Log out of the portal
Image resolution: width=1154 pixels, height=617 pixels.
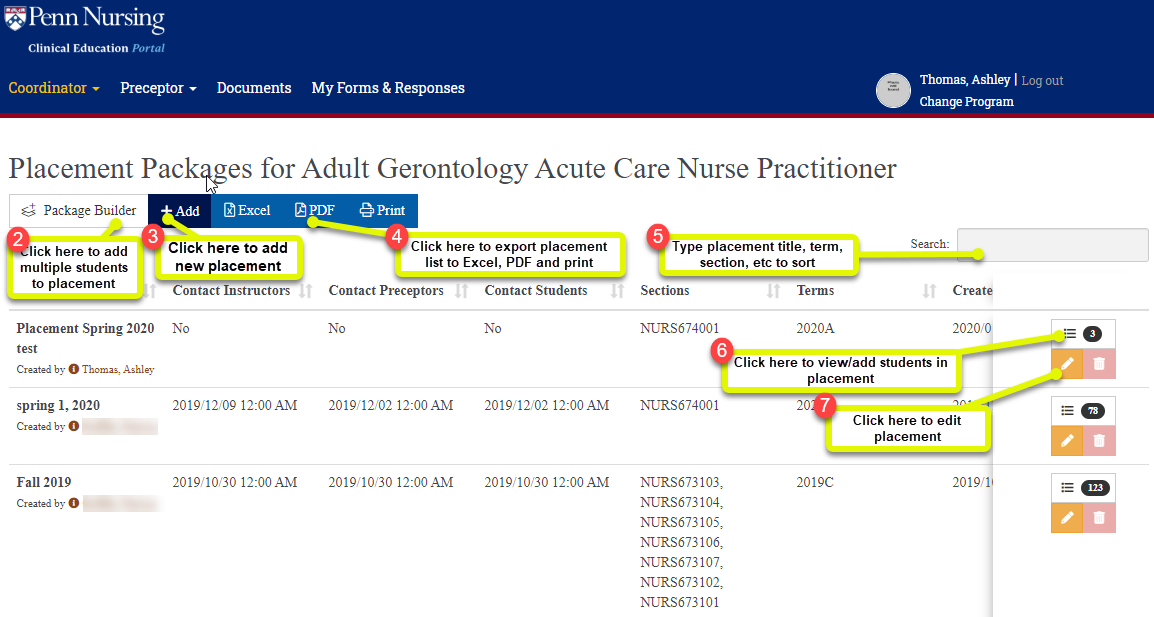pyautogui.click(x=1042, y=80)
